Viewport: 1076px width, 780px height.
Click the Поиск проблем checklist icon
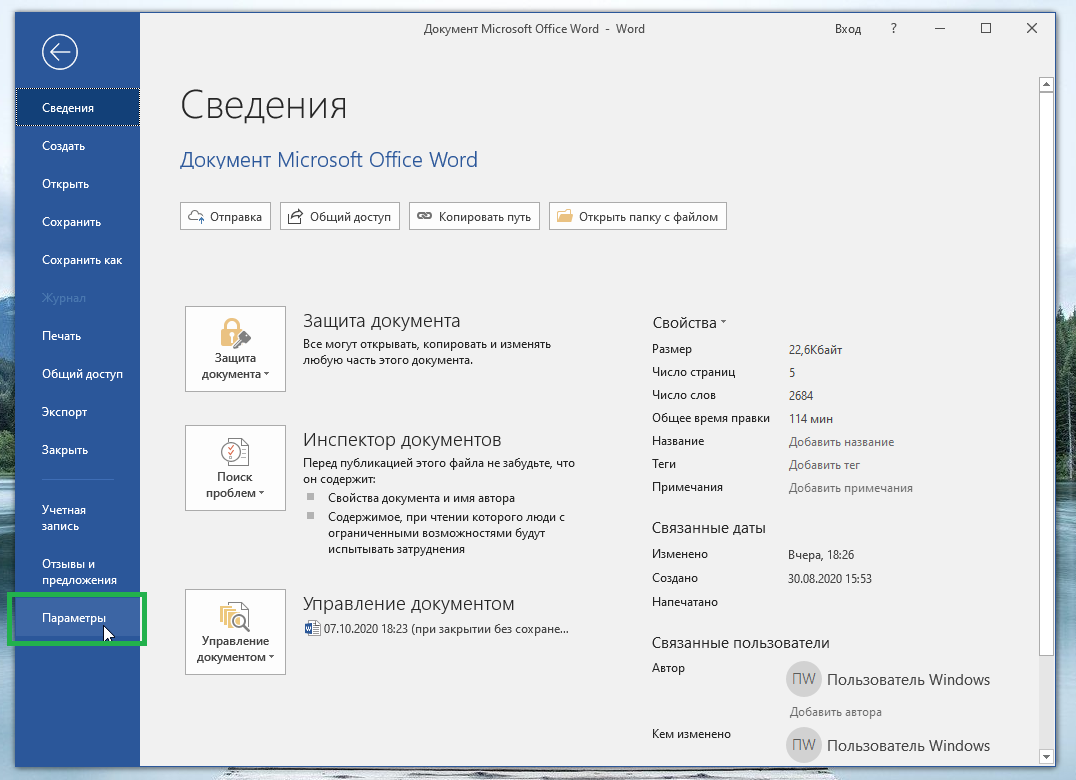click(x=235, y=452)
